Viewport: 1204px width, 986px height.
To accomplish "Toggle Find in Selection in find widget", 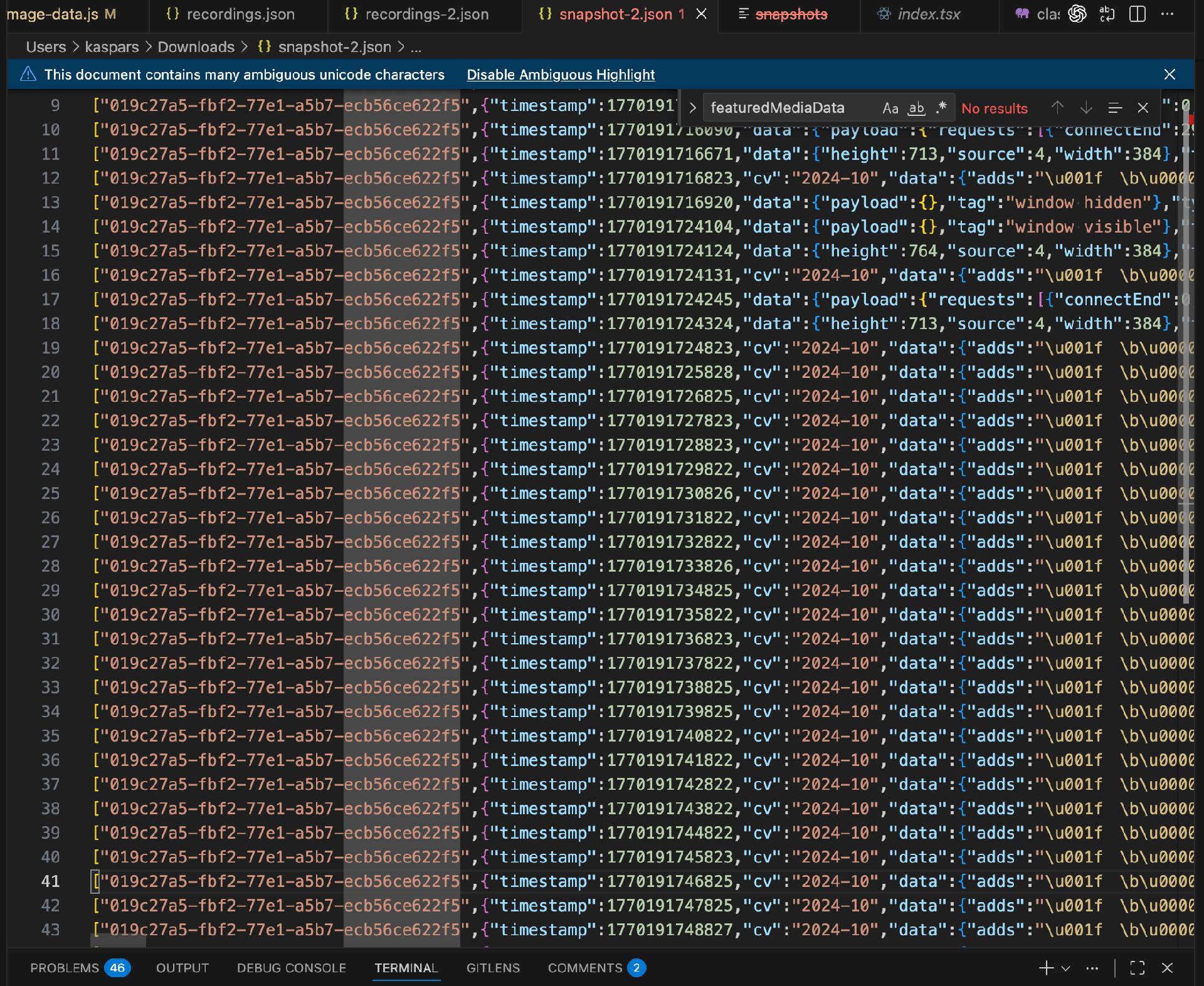I will coord(1115,108).
